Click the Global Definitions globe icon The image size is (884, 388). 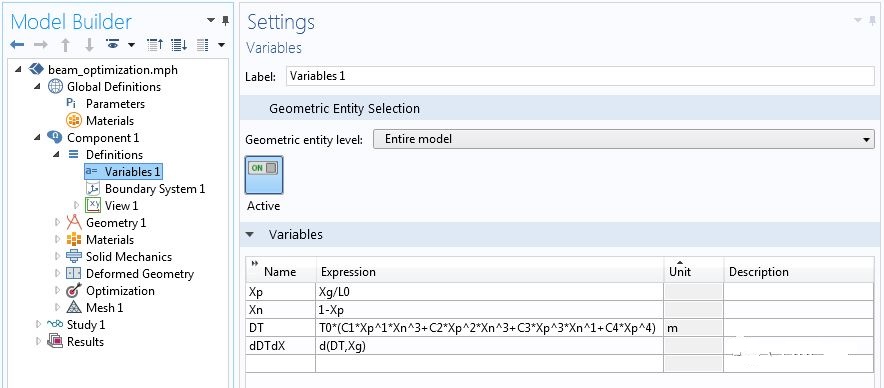[55, 86]
